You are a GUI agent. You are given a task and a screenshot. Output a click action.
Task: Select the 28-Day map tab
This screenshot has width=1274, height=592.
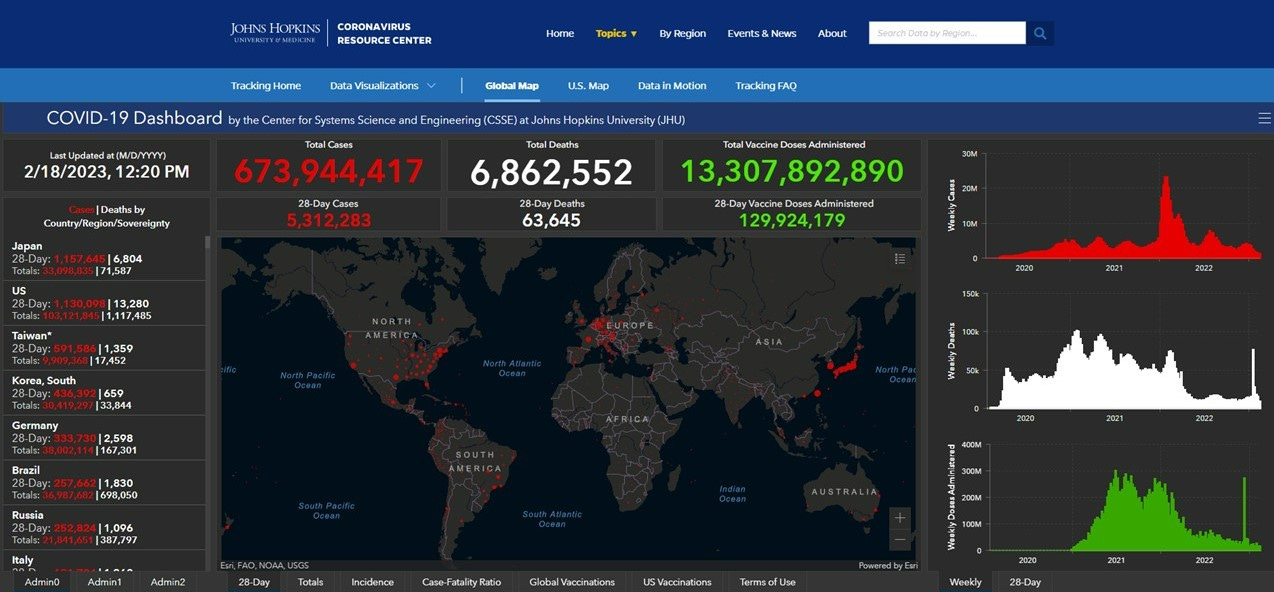tap(254, 582)
